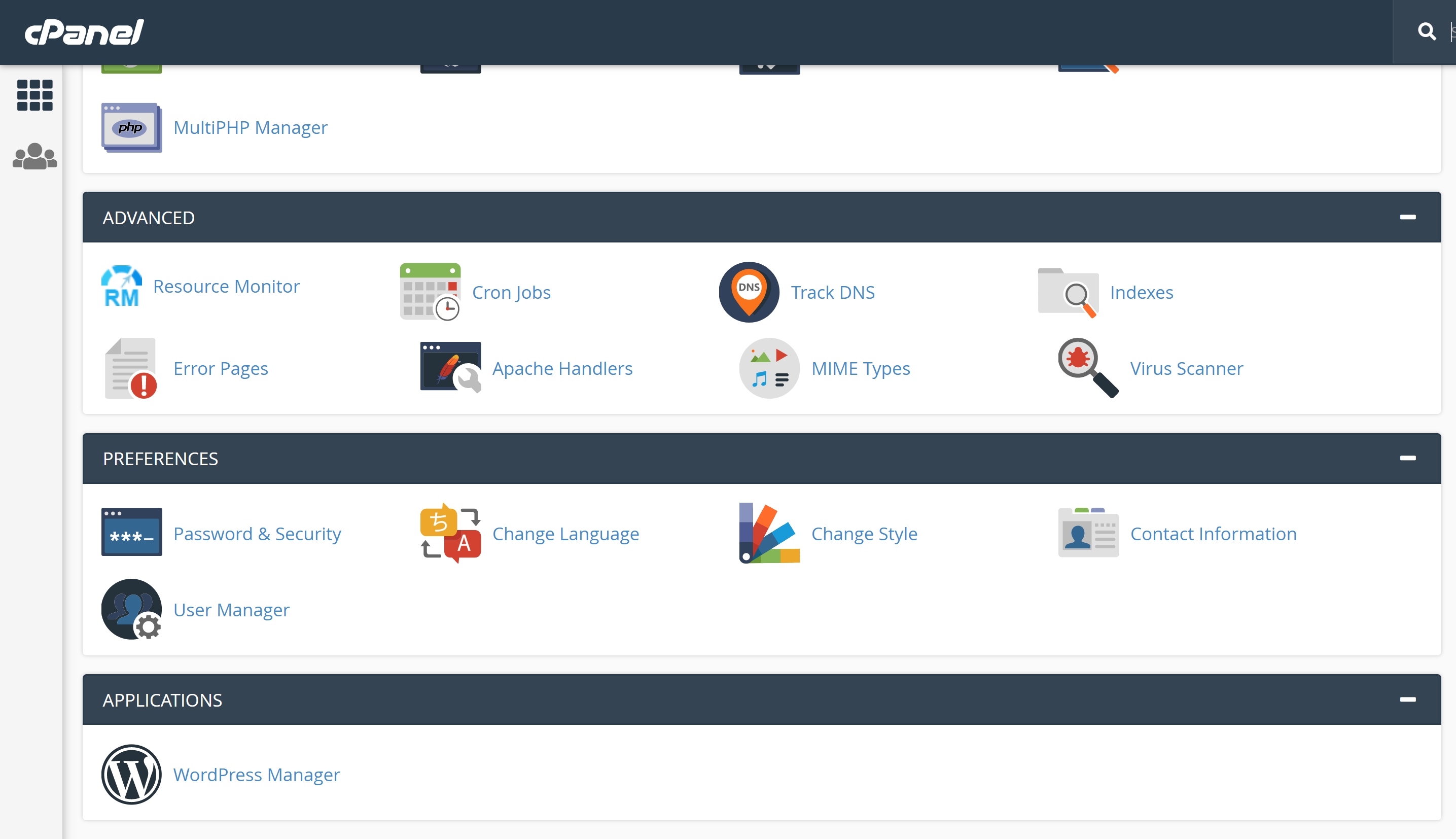
Task: Open the Error Pages link
Action: click(221, 368)
